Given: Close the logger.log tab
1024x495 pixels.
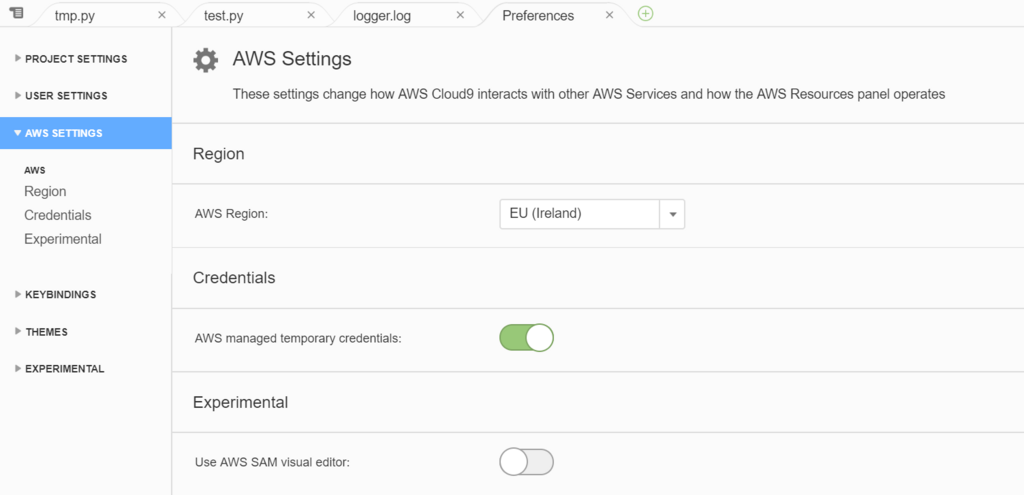Looking at the screenshot, I should click(460, 15).
